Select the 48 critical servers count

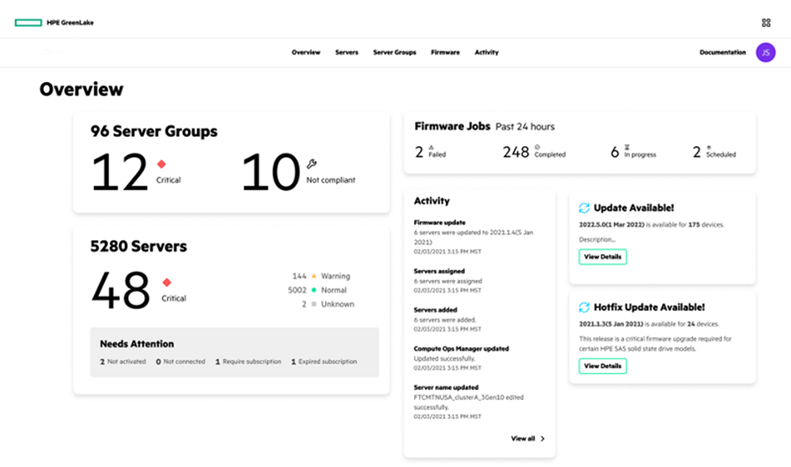click(121, 290)
